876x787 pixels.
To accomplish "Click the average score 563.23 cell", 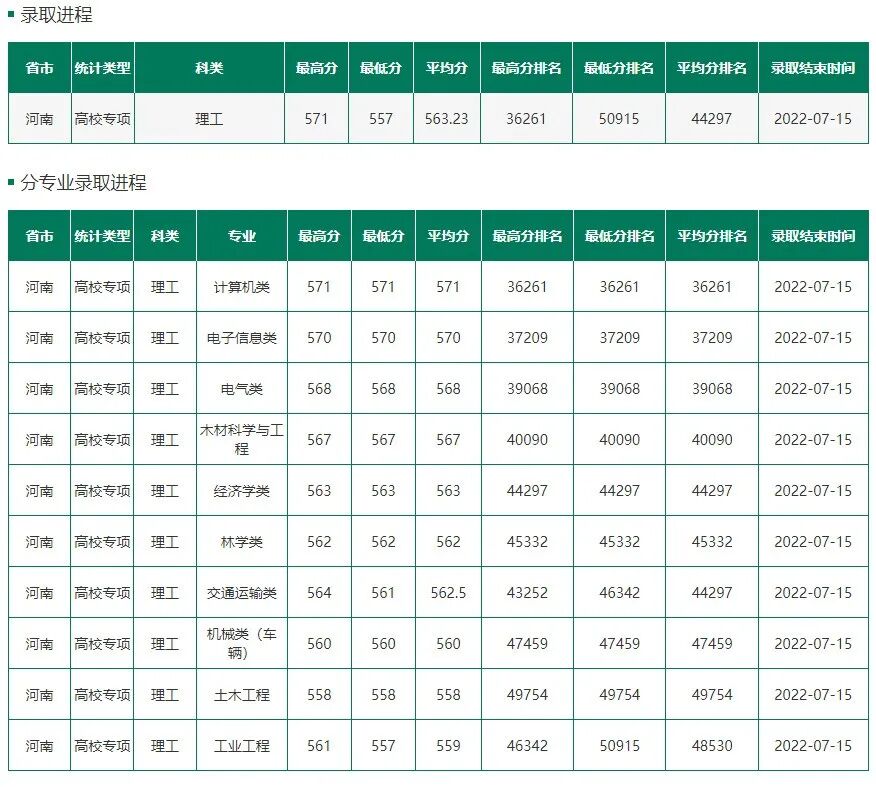I will click(x=446, y=118).
